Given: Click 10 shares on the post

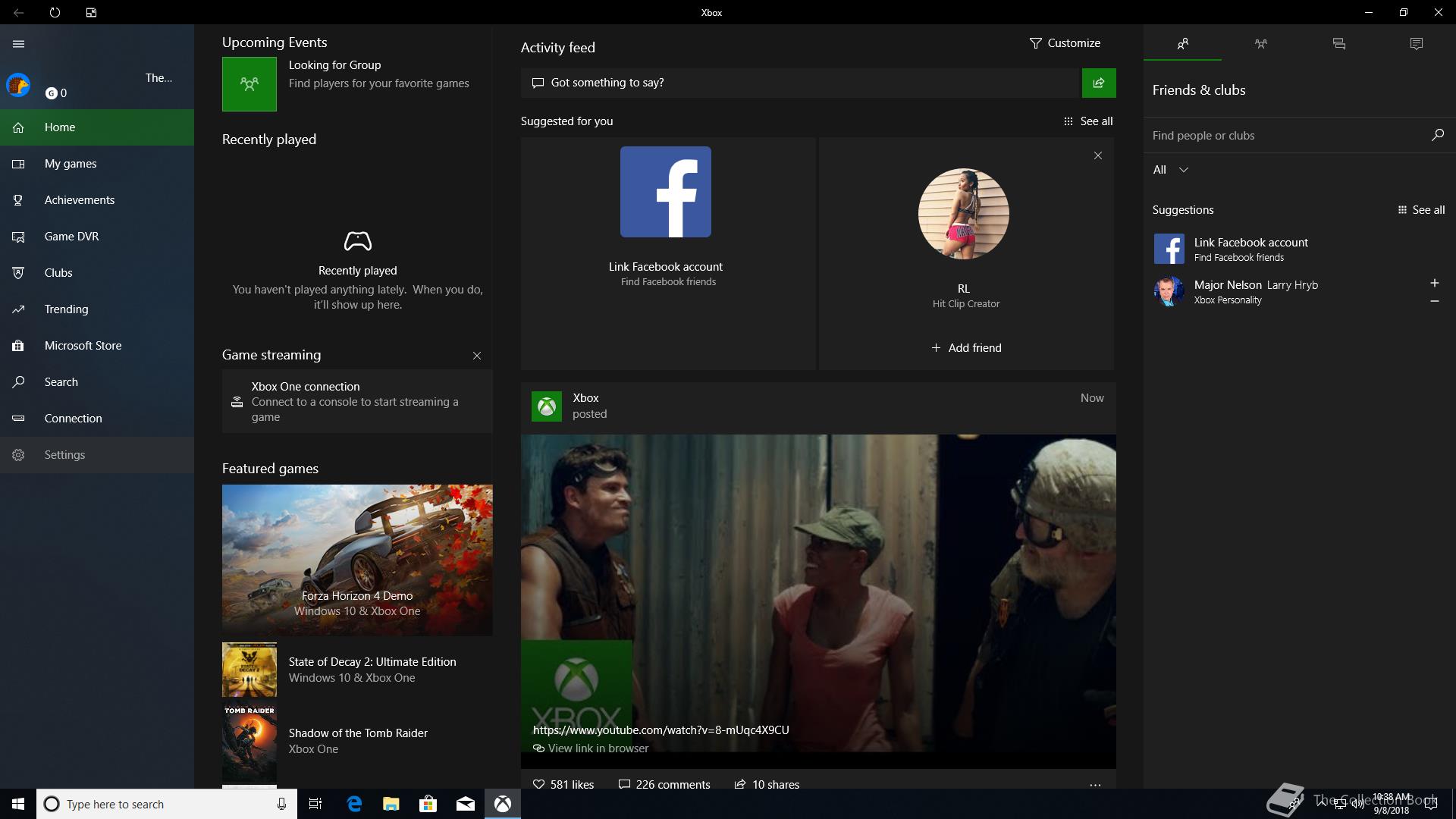Looking at the screenshot, I should coord(767,784).
